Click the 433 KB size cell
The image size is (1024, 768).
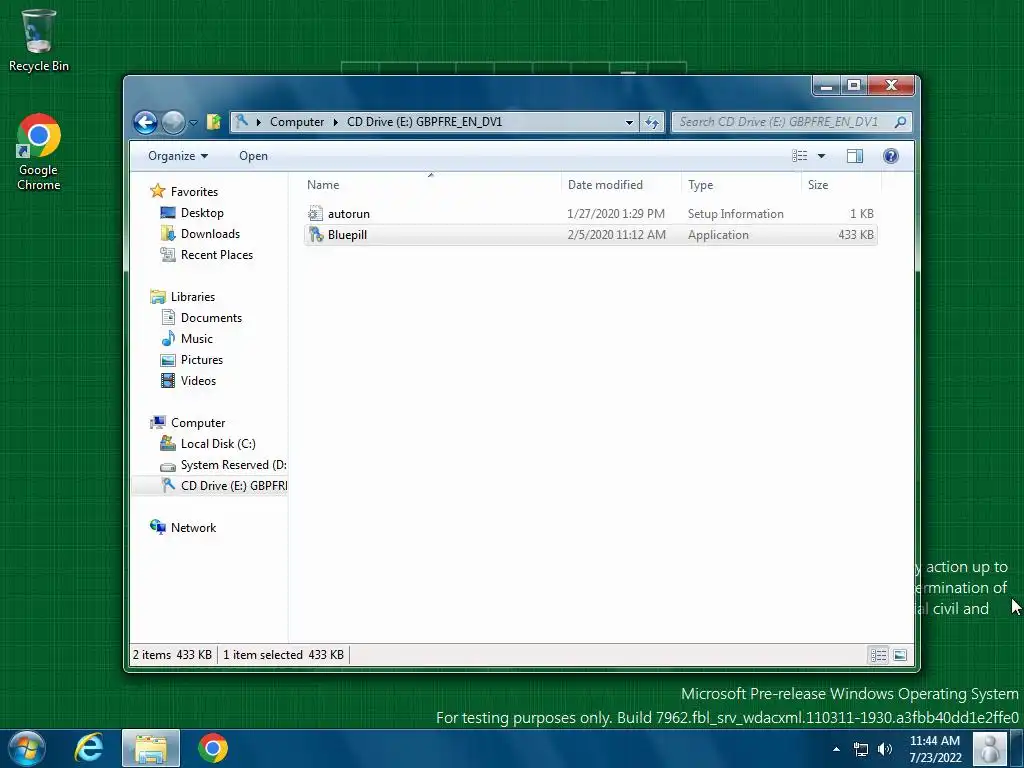[x=856, y=234]
